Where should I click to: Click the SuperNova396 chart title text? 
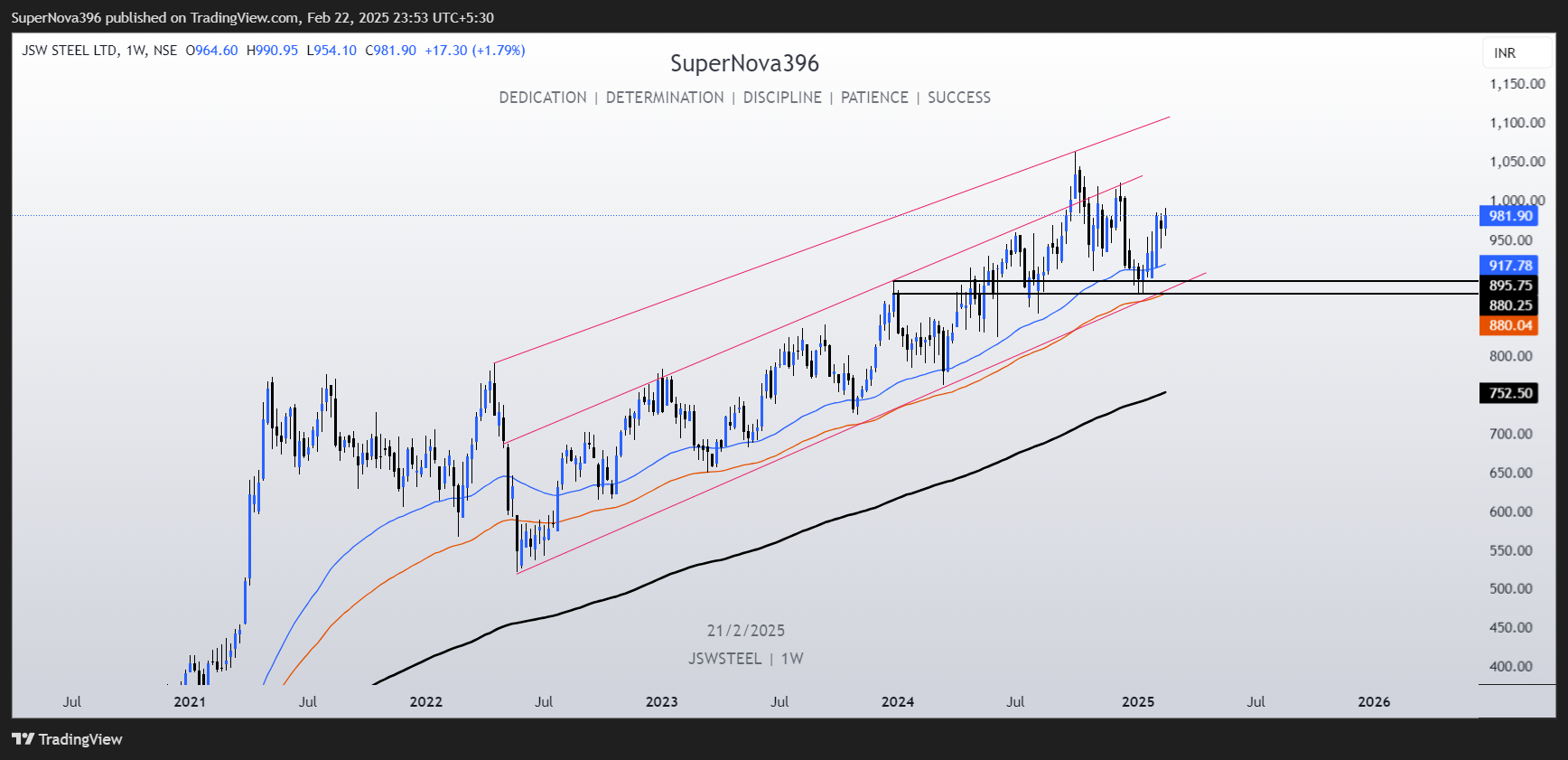[744, 63]
